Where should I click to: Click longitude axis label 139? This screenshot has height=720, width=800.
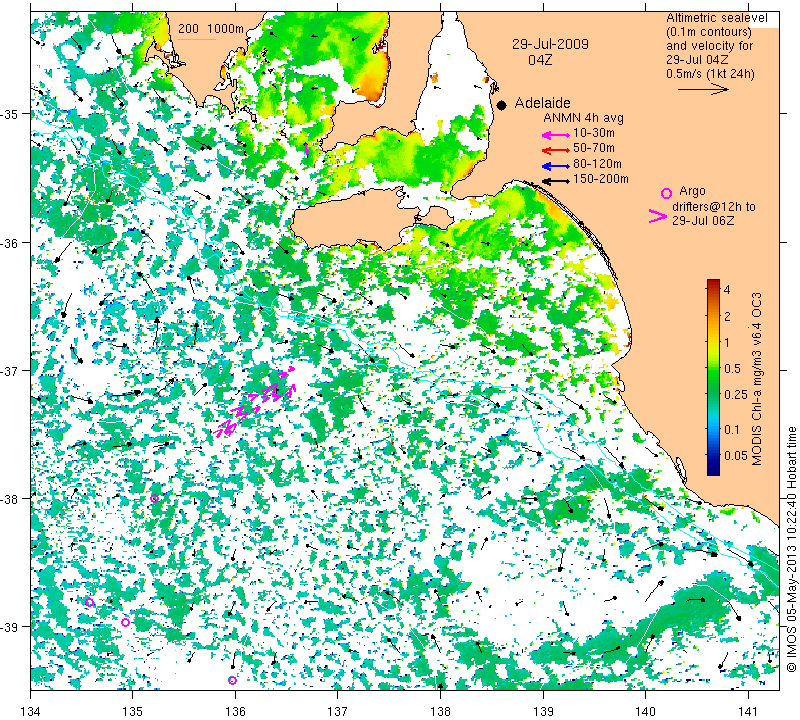click(543, 710)
